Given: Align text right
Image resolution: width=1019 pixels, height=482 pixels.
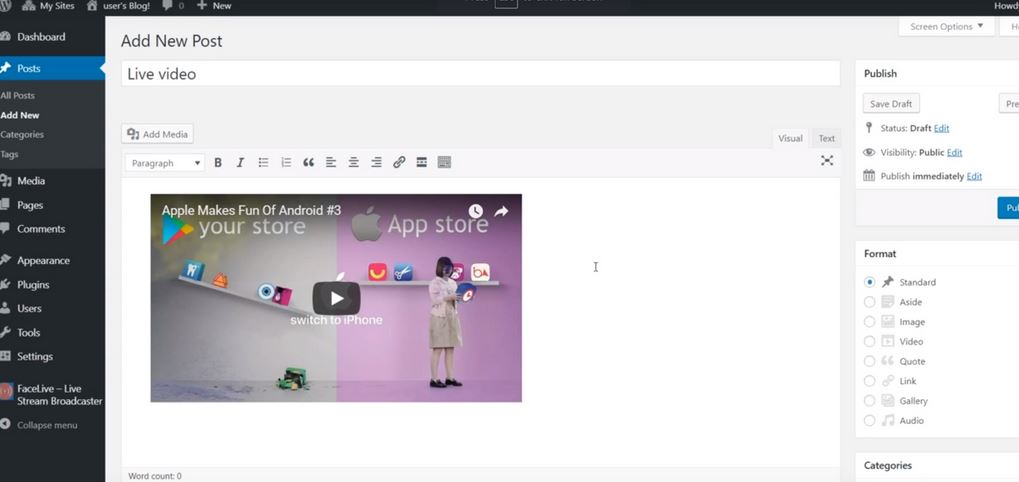Looking at the screenshot, I should point(376,162).
